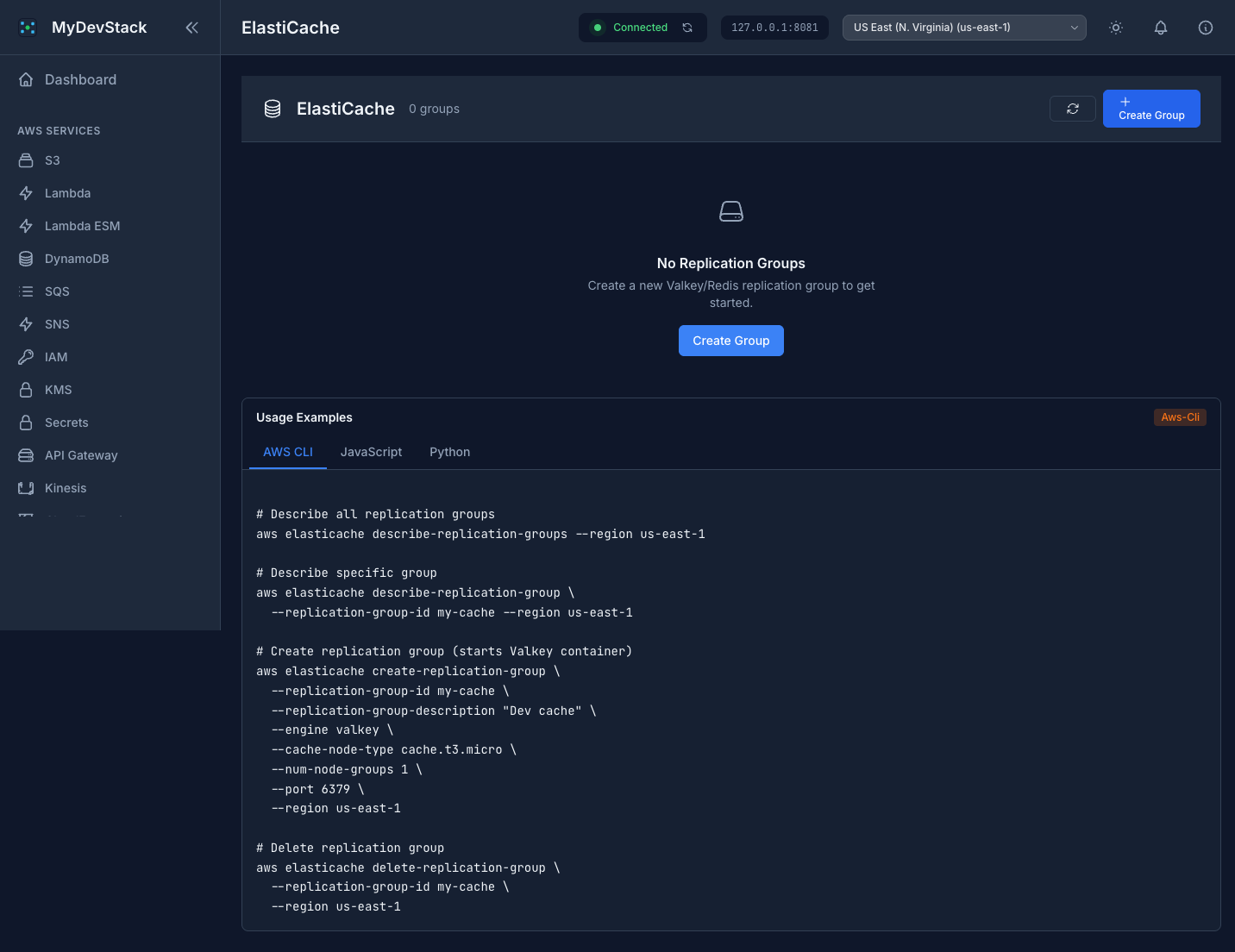
Task: Switch to the Python tab
Action: (450, 452)
